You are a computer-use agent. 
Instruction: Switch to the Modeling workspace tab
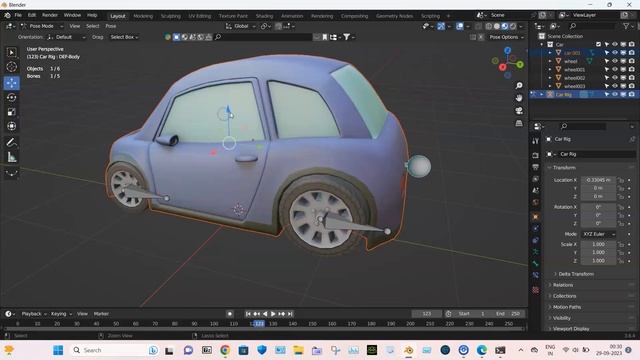pos(143,16)
